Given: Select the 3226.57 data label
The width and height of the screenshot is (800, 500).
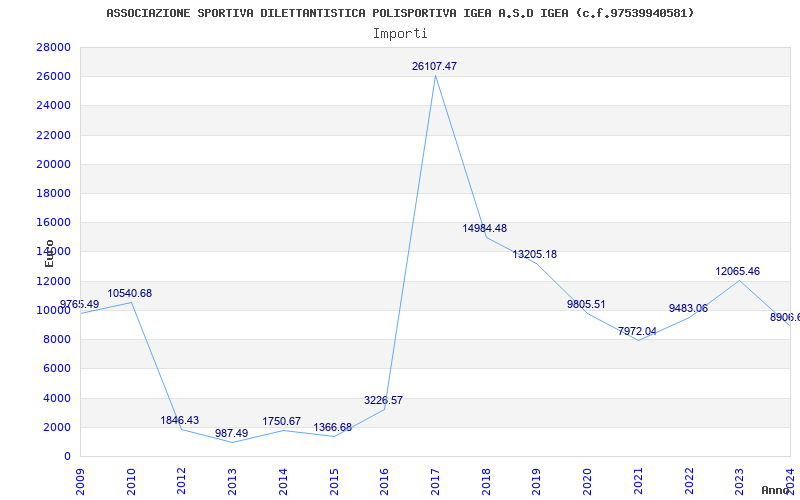Looking at the screenshot, I should (383, 401).
